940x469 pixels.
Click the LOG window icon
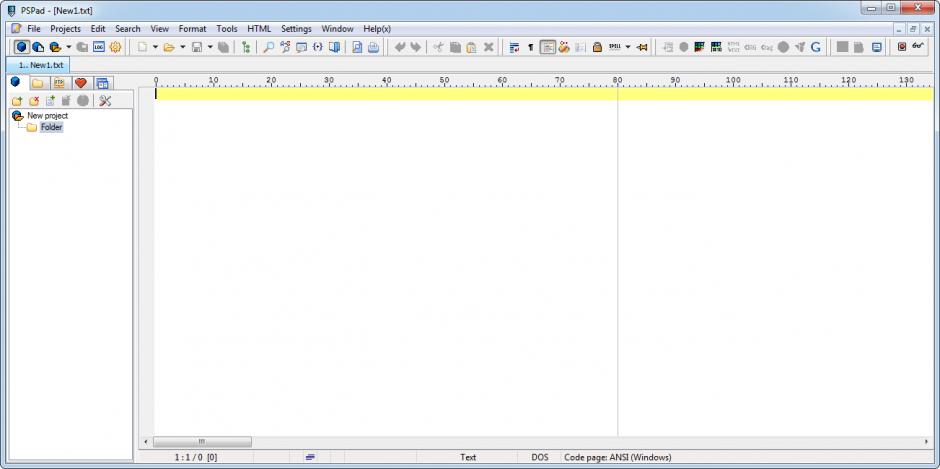click(99, 47)
